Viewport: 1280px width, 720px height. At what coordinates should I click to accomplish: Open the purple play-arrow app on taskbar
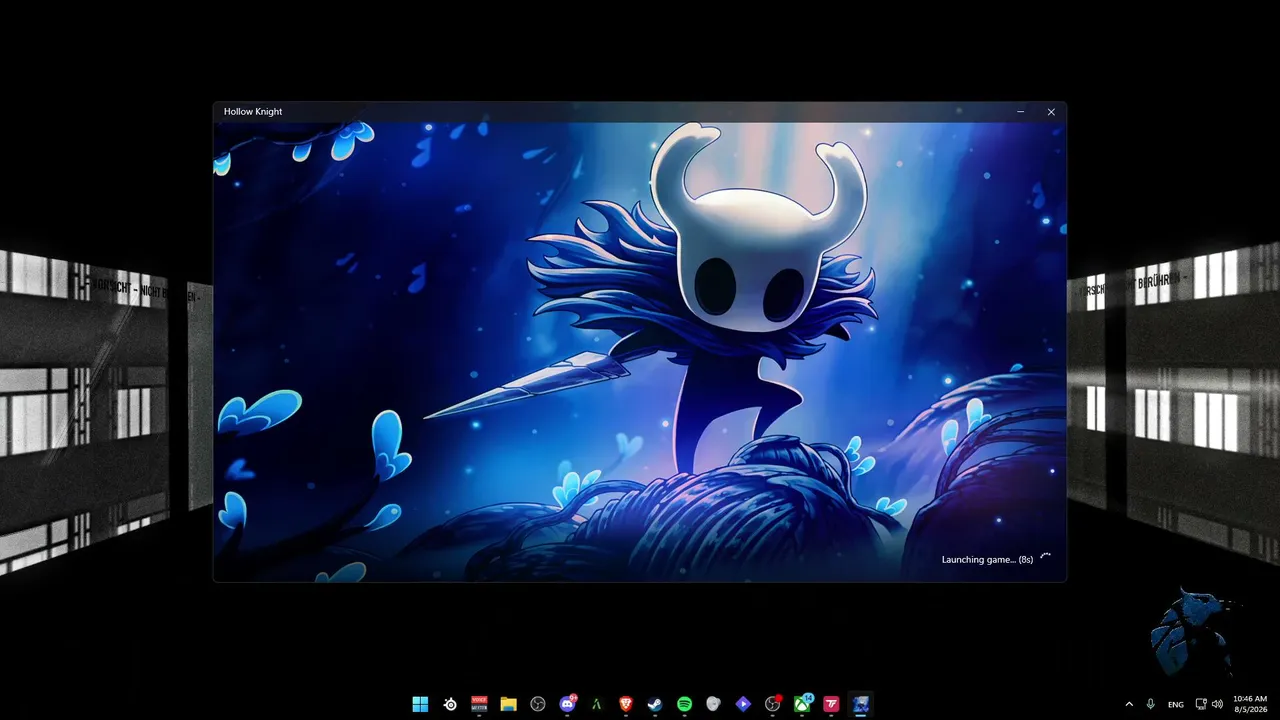coord(743,704)
